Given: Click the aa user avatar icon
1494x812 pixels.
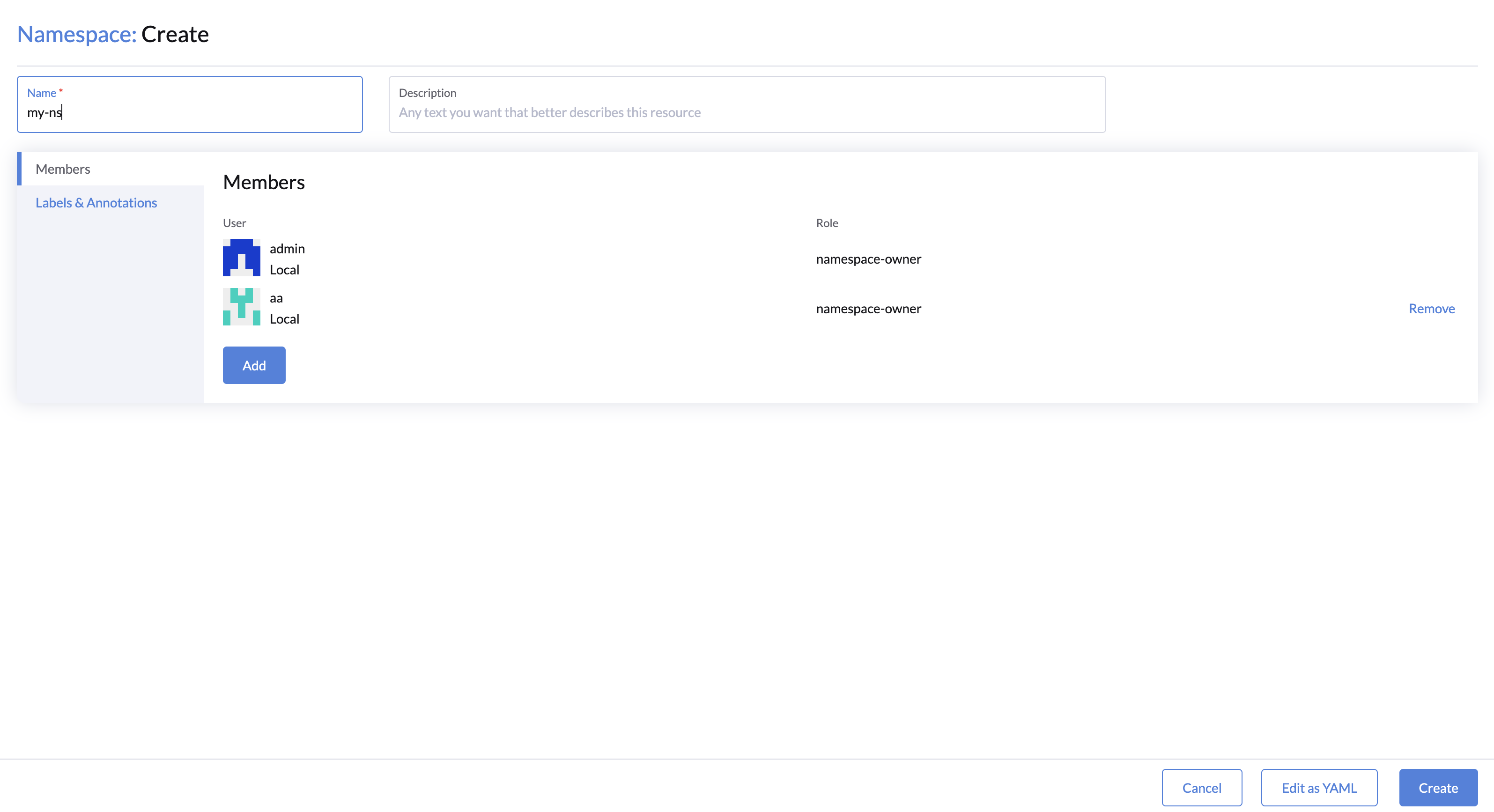Looking at the screenshot, I should click(x=241, y=307).
